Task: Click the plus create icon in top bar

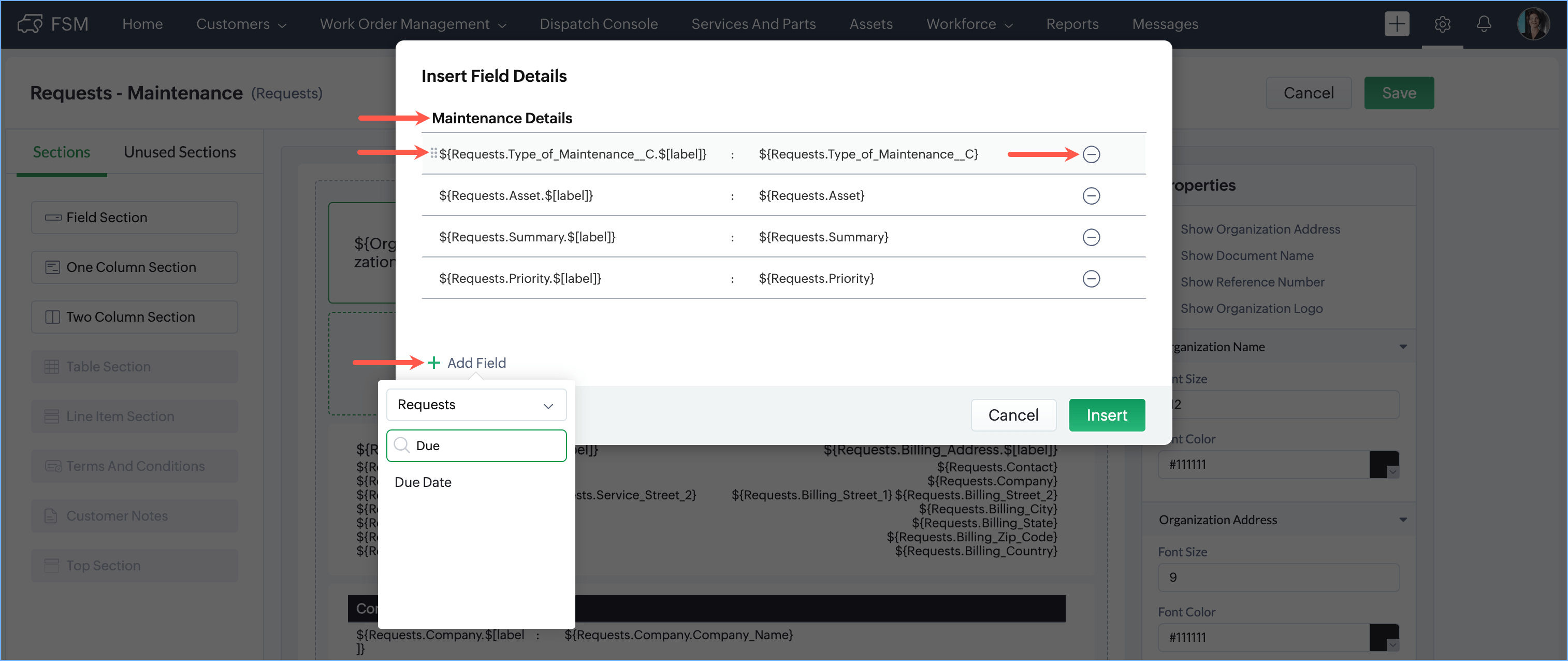Action: (x=1397, y=24)
